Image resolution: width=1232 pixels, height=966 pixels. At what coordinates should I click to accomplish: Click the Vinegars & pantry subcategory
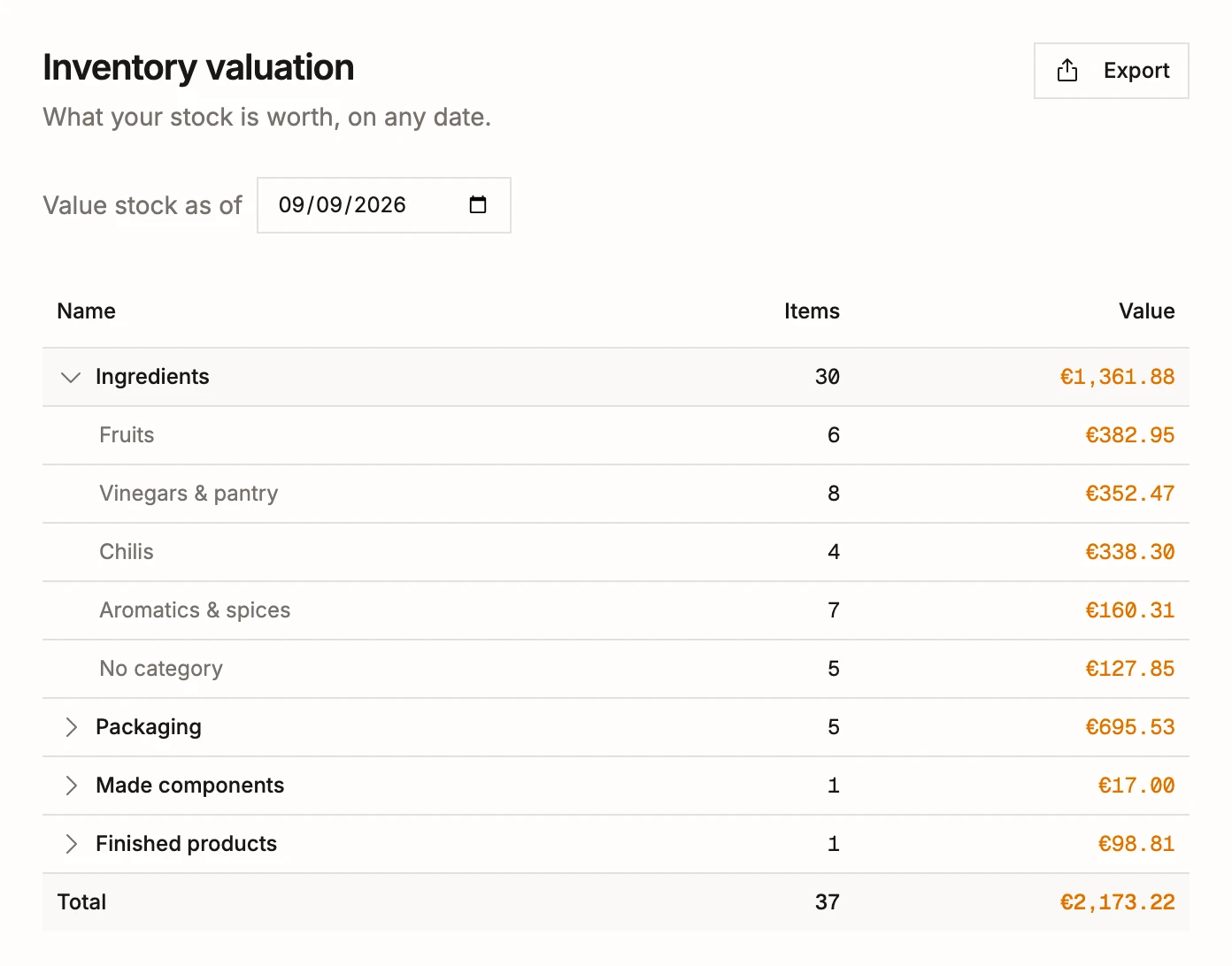click(x=189, y=494)
